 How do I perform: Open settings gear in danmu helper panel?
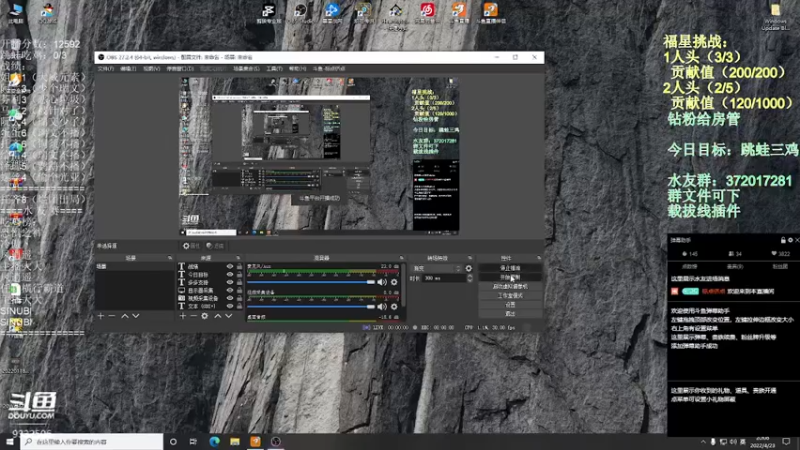[x=790, y=240]
